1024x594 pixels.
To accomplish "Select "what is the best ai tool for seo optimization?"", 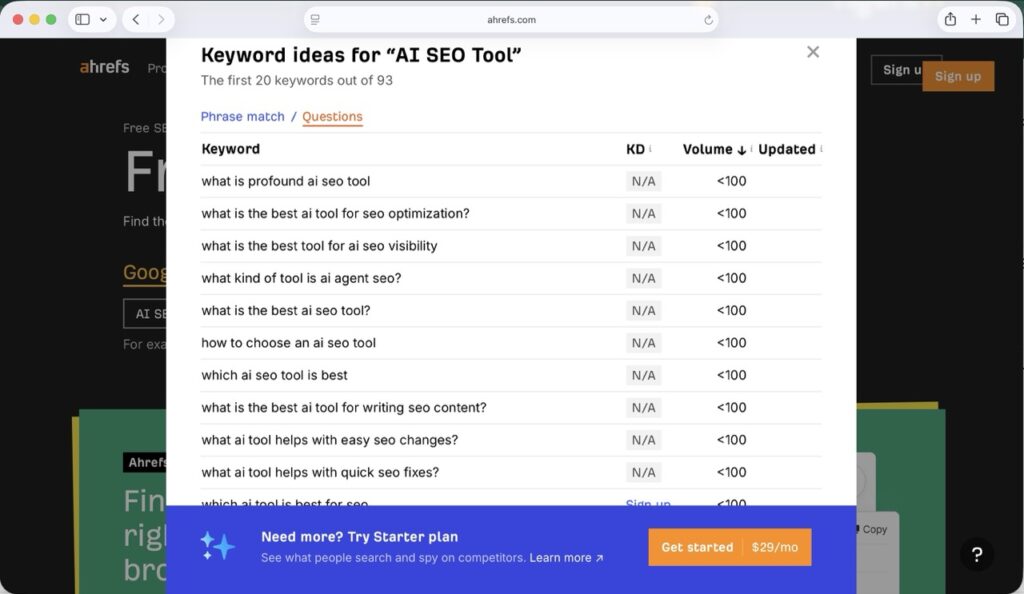I will tap(335, 213).
